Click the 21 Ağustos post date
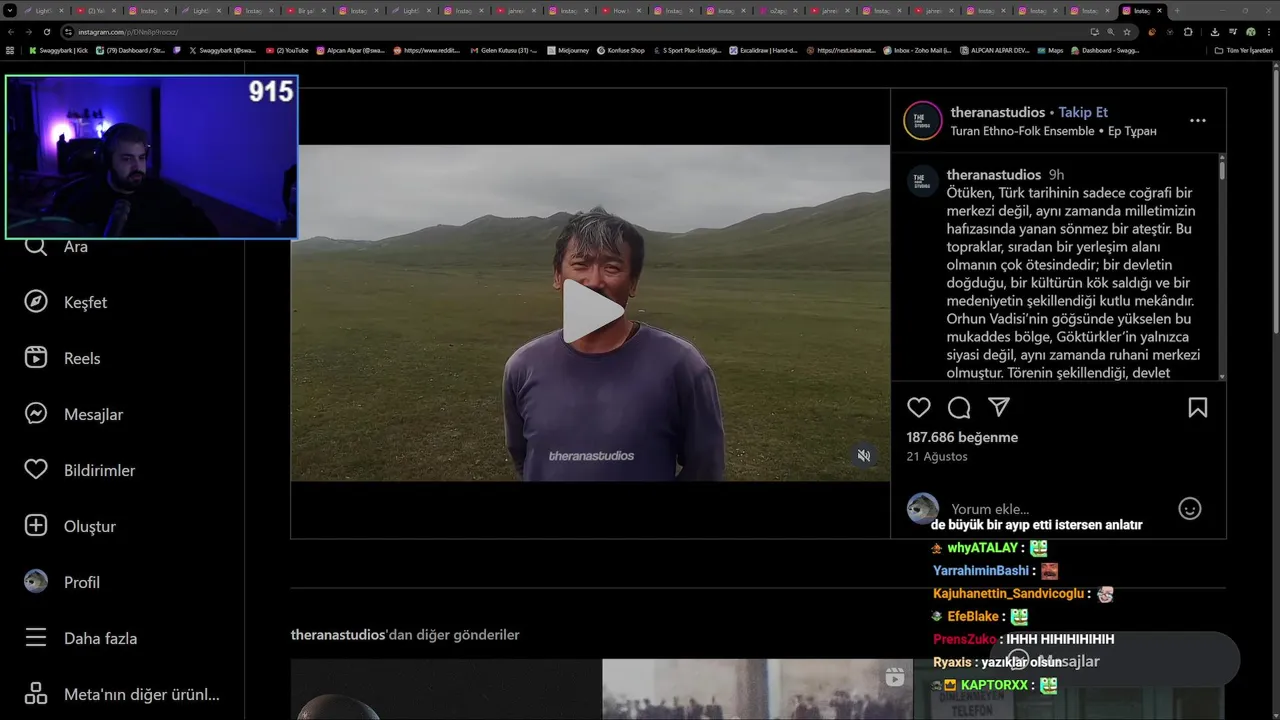The height and width of the screenshot is (720, 1280). point(937,456)
